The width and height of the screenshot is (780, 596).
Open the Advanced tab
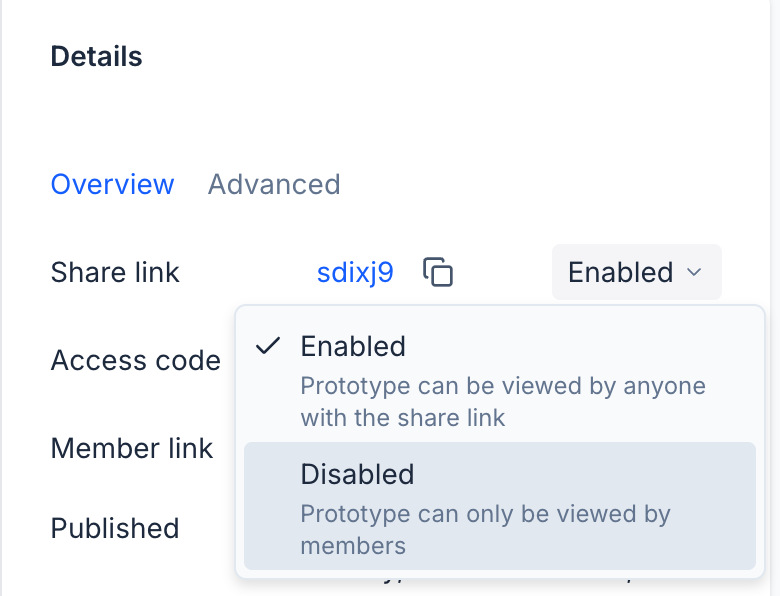pyautogui.click(x=274, y=184)
